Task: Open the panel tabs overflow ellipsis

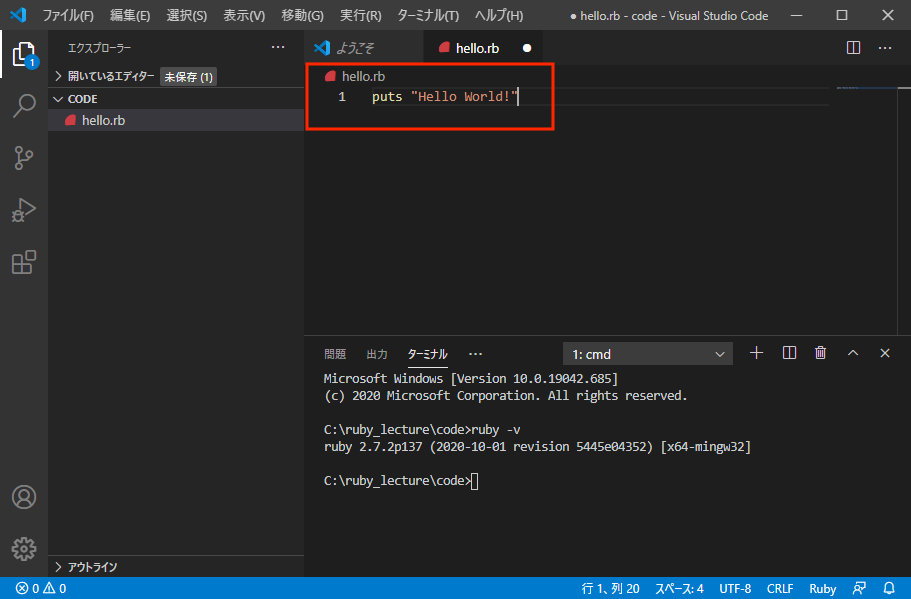Action: pos(475,354)
